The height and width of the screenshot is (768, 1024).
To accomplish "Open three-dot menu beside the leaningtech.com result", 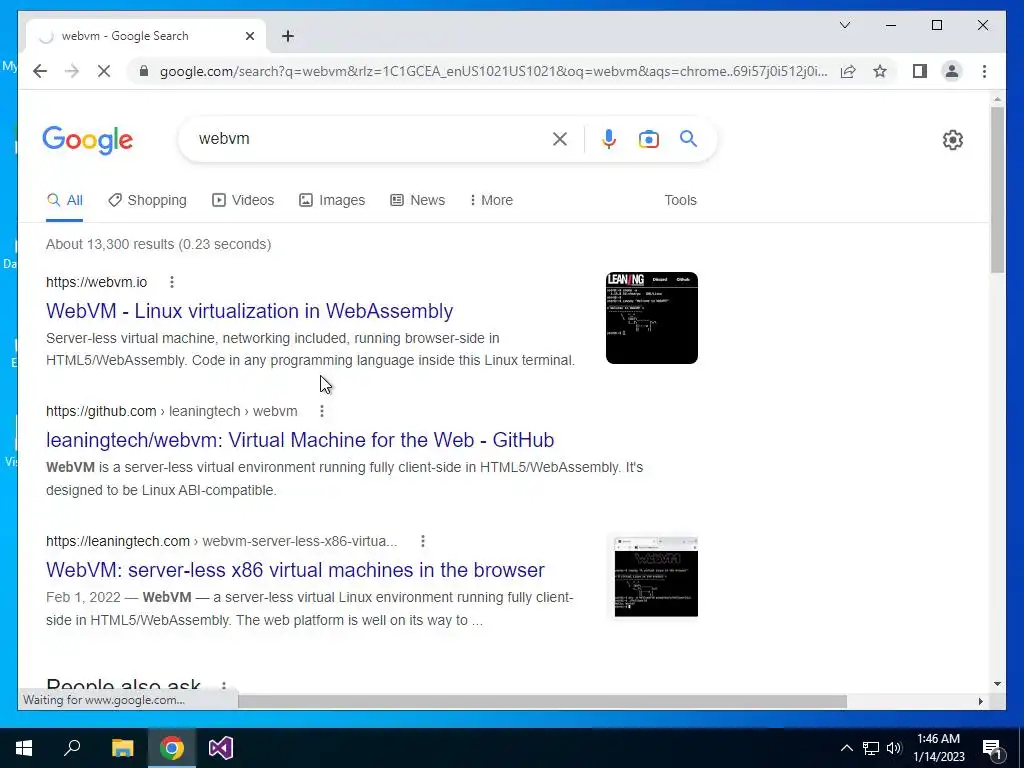I will [x=423, y=541].
